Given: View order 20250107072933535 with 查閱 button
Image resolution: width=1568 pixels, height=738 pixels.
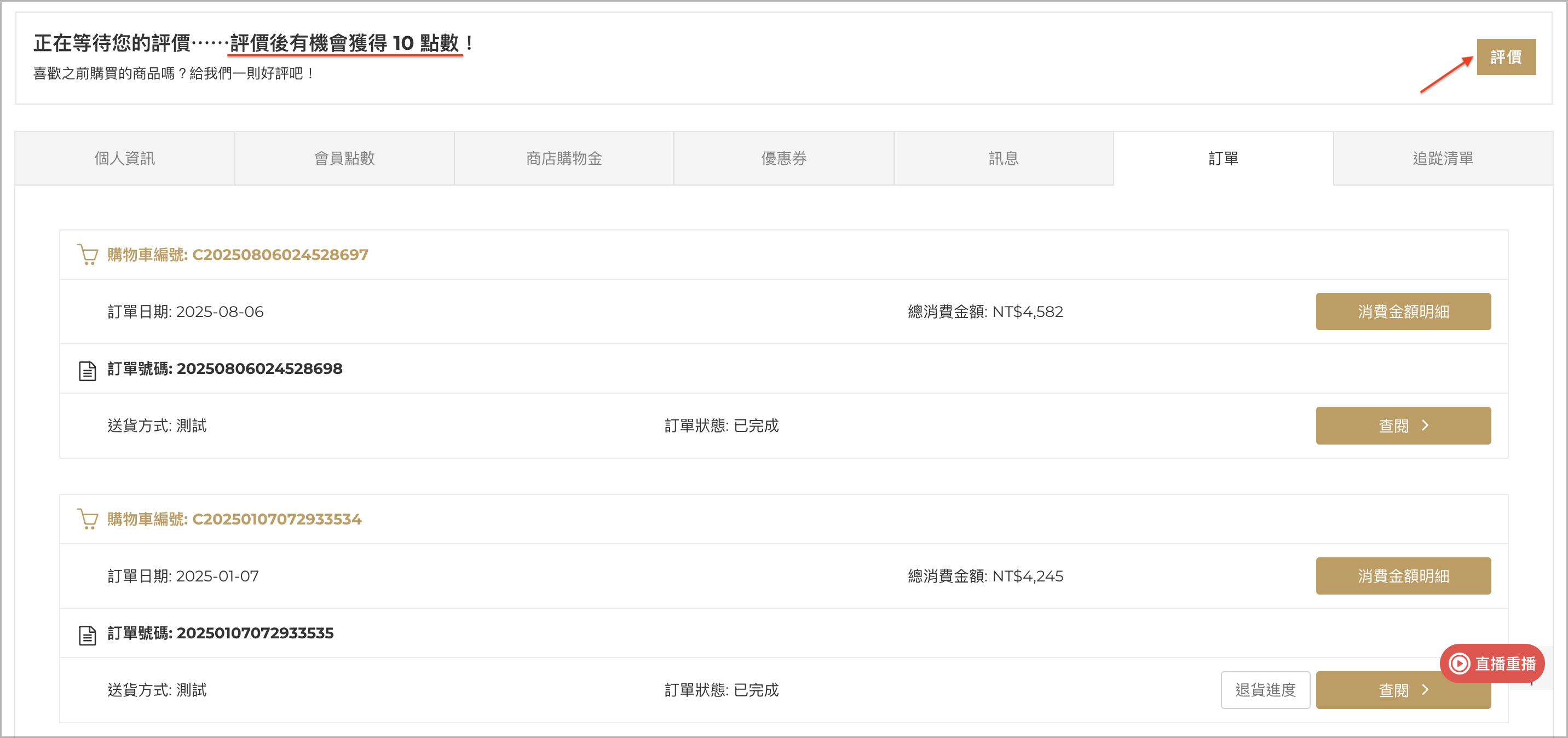Looking at the screenshot, I should coord(1403,689).
